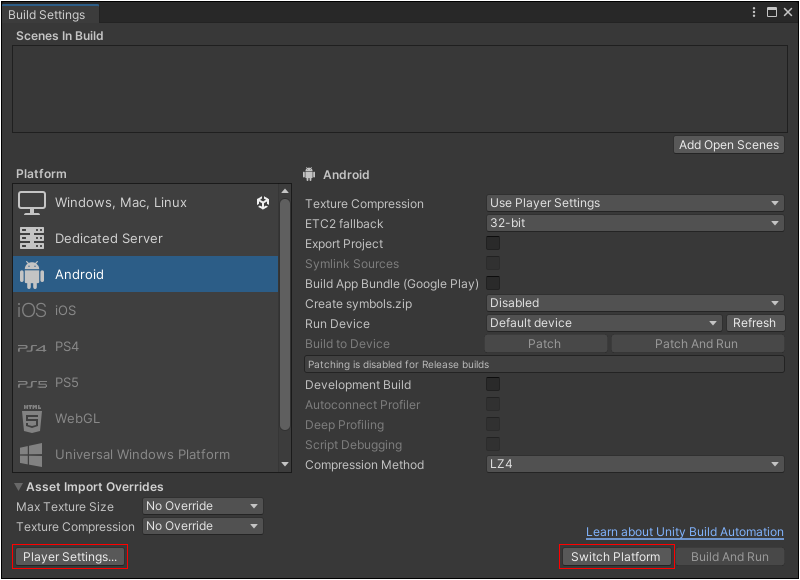This screenshot has width=800, height=580.
Task: Toggle the Script Debugging checkbox
Action: coord(493,444)
